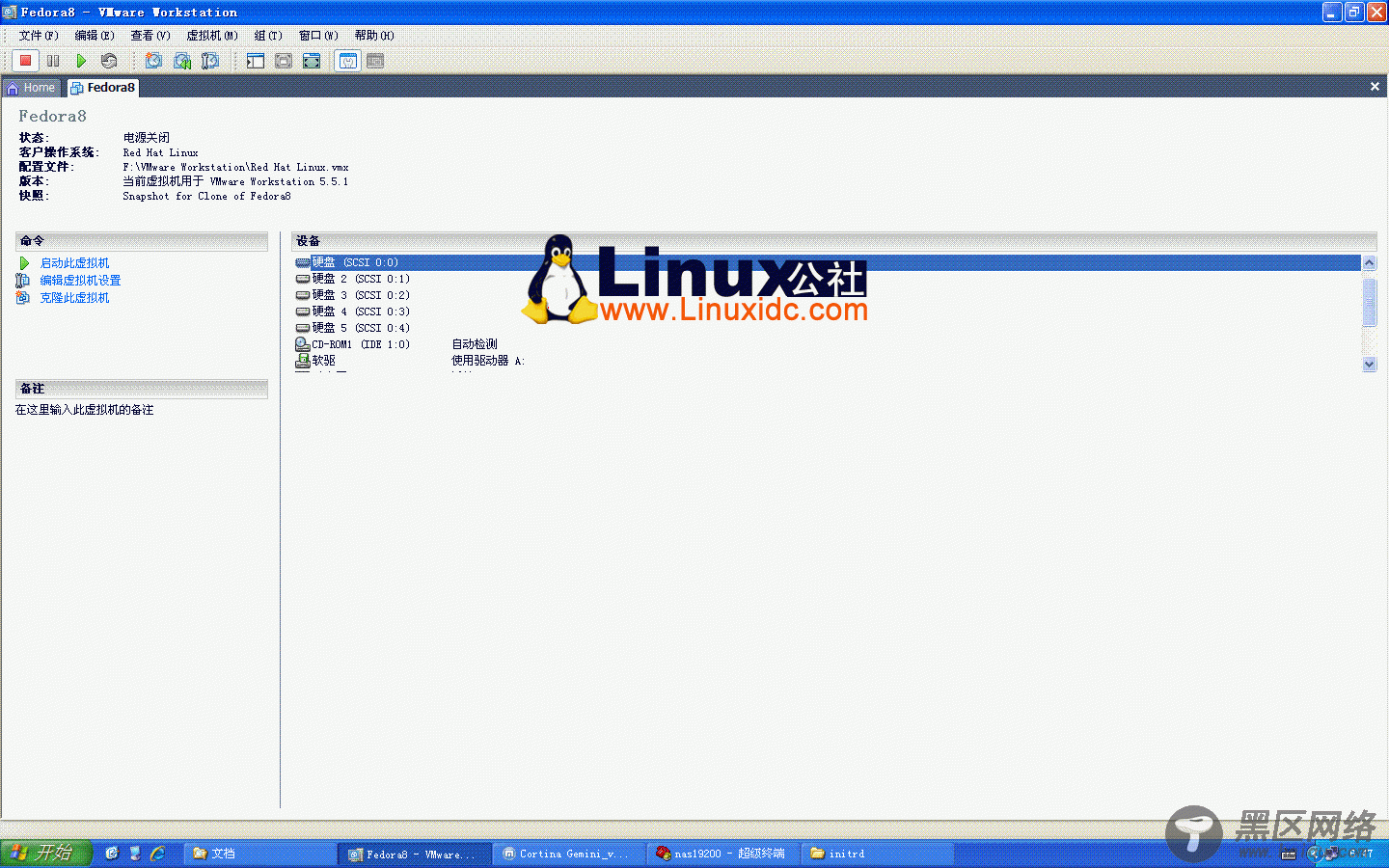Click the red Power Off toolbar button
The image size is (1389, 868).
(26, 61)
